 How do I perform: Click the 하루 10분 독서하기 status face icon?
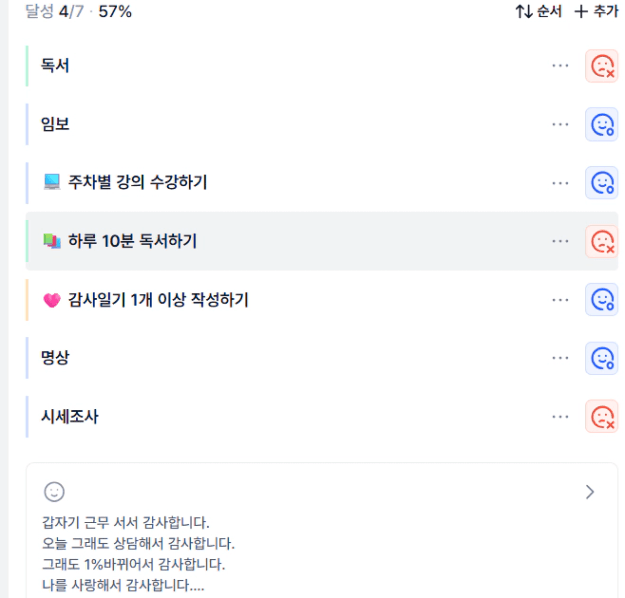(x=601, y=241)
